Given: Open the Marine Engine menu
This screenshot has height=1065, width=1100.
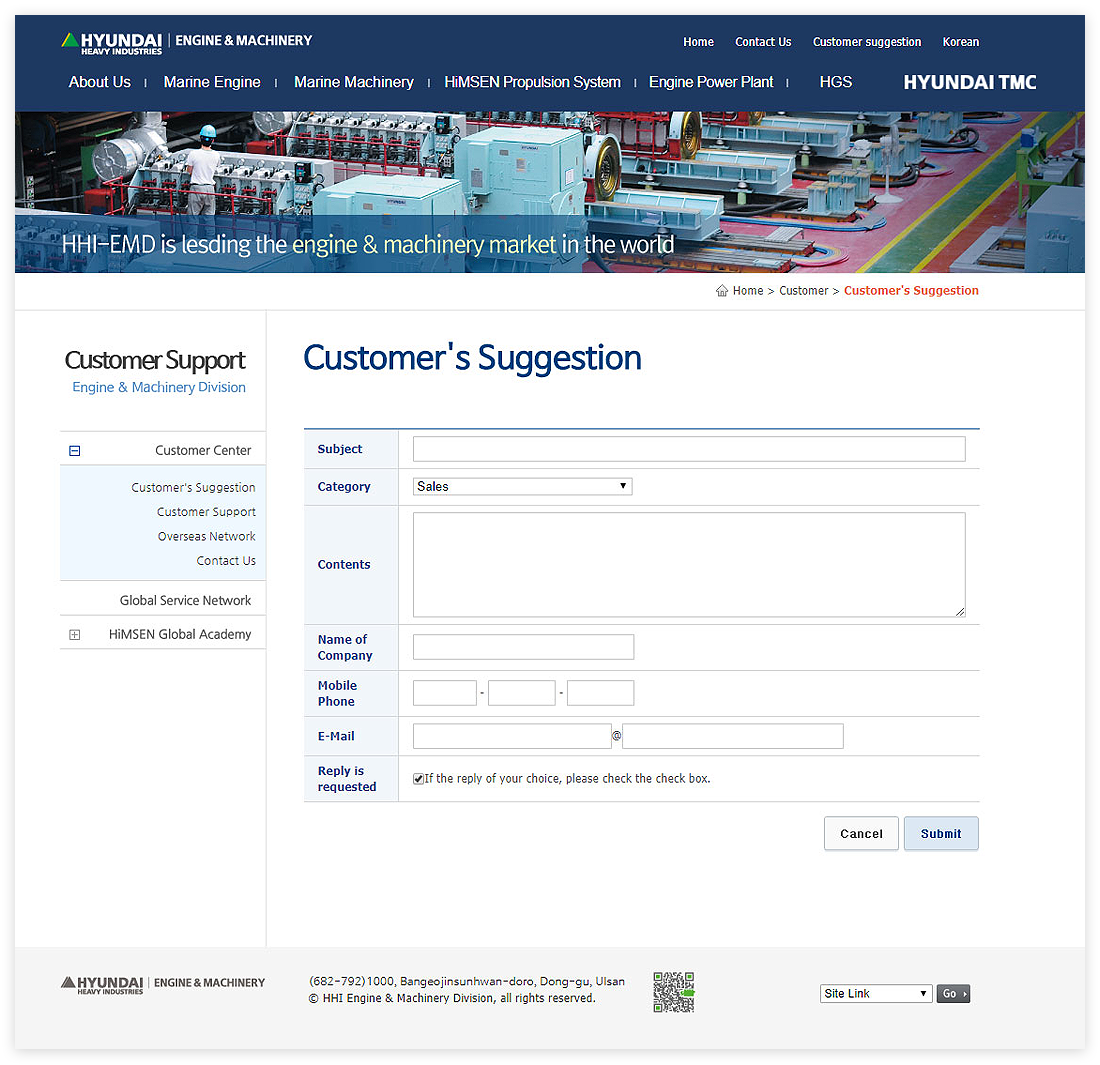Looking at the screenshot, I should (x=212, y=82).
